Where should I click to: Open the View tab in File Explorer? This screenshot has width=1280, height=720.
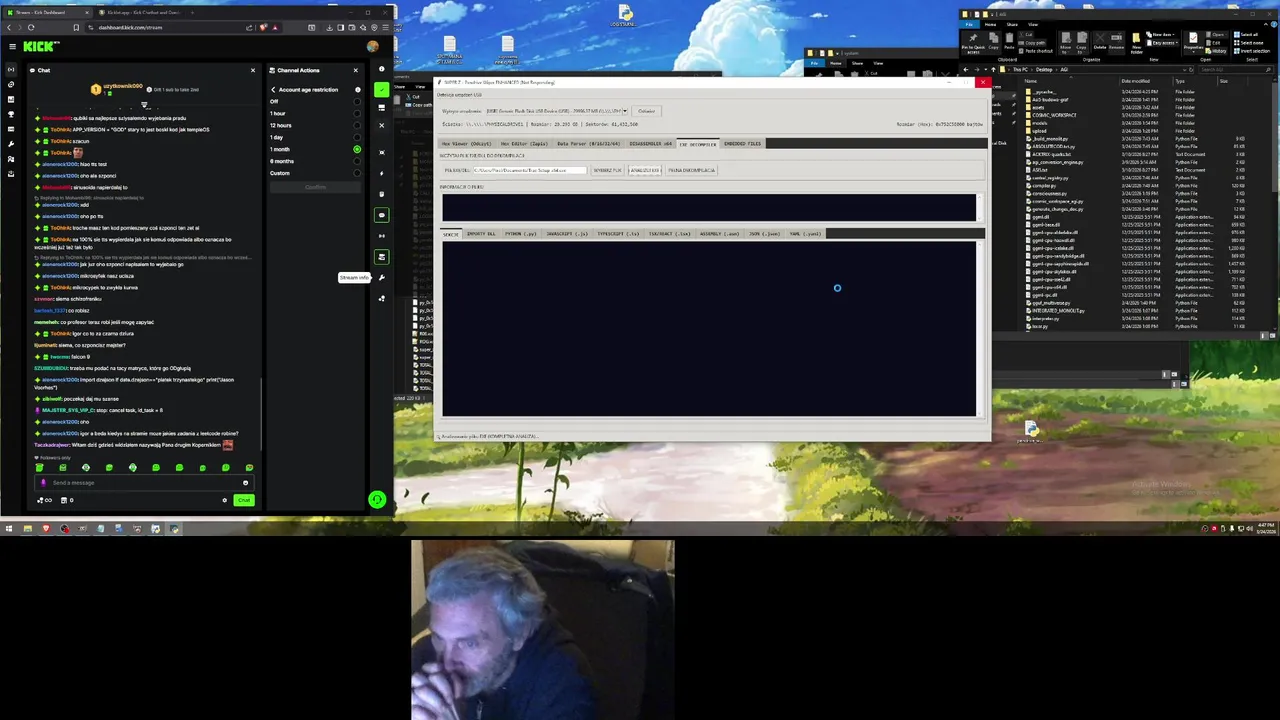pos(1033,24)
